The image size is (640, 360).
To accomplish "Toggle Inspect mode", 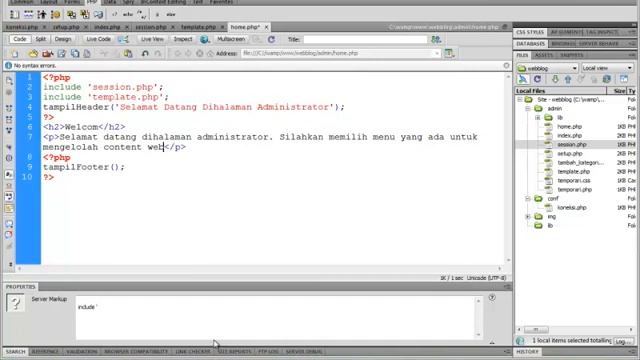I will pos(182,39).
